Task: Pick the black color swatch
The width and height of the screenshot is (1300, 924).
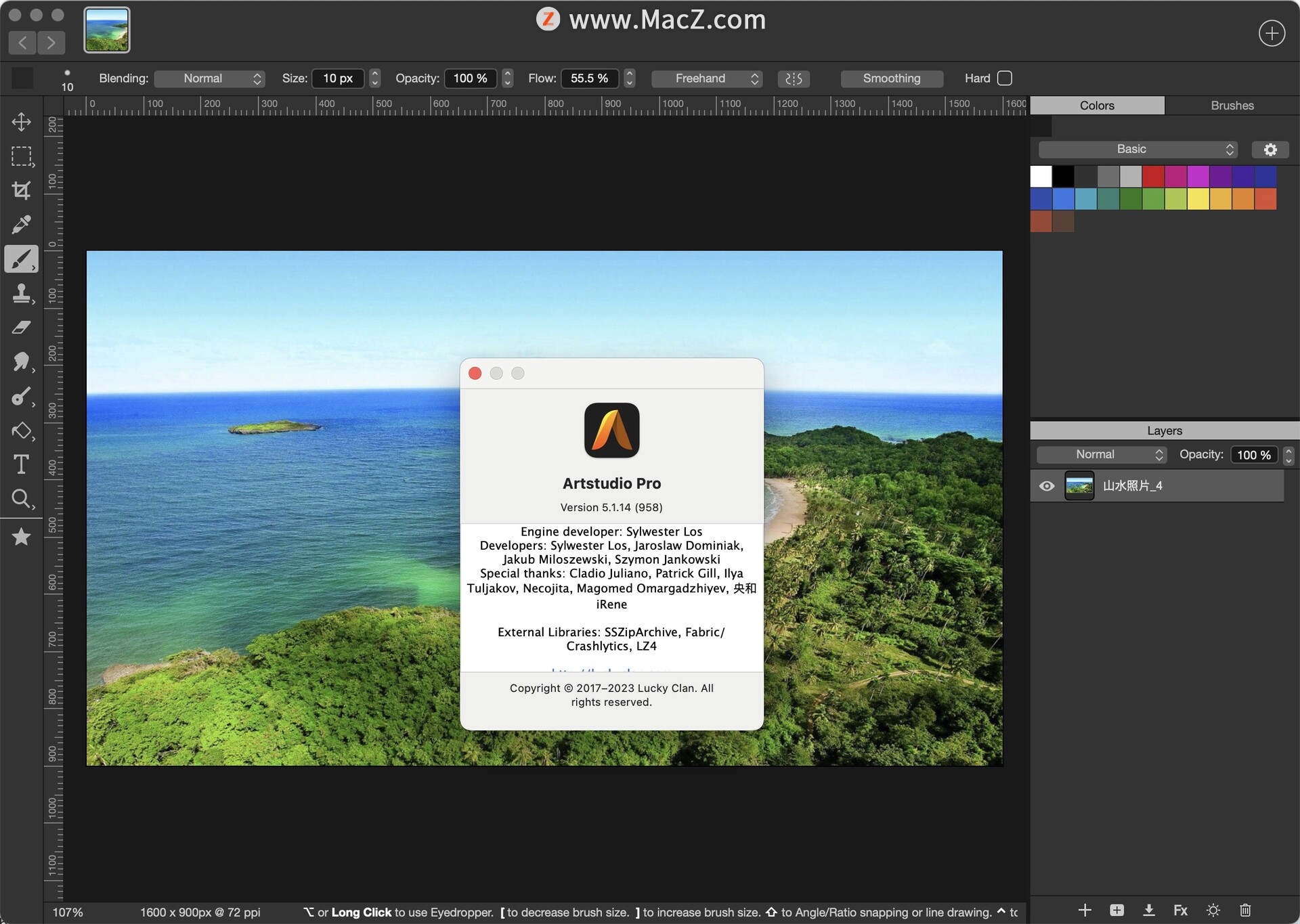Action: [x=1064, y=177]
